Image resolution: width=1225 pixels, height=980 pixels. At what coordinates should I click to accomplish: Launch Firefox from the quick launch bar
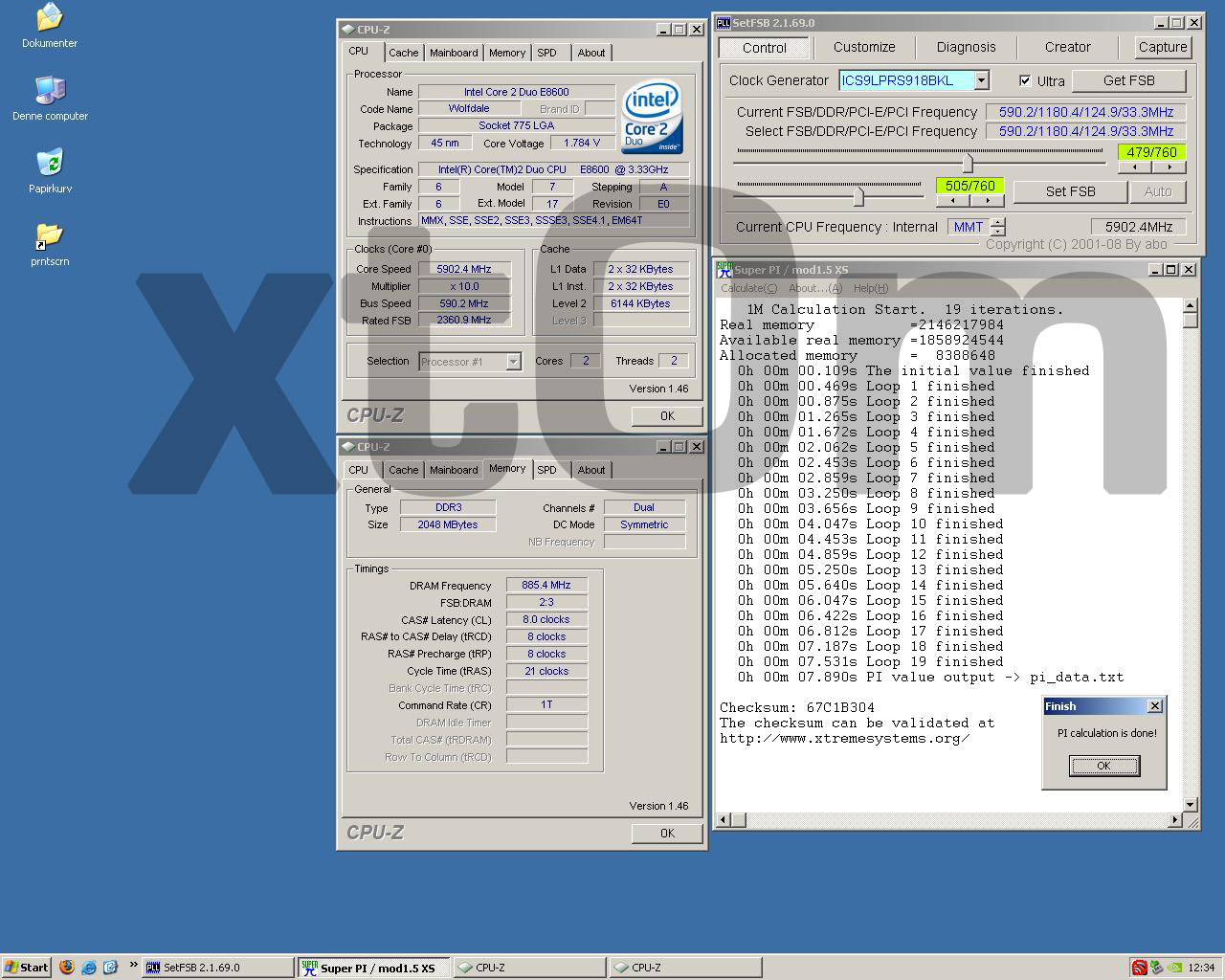click(x=67, y=967)
